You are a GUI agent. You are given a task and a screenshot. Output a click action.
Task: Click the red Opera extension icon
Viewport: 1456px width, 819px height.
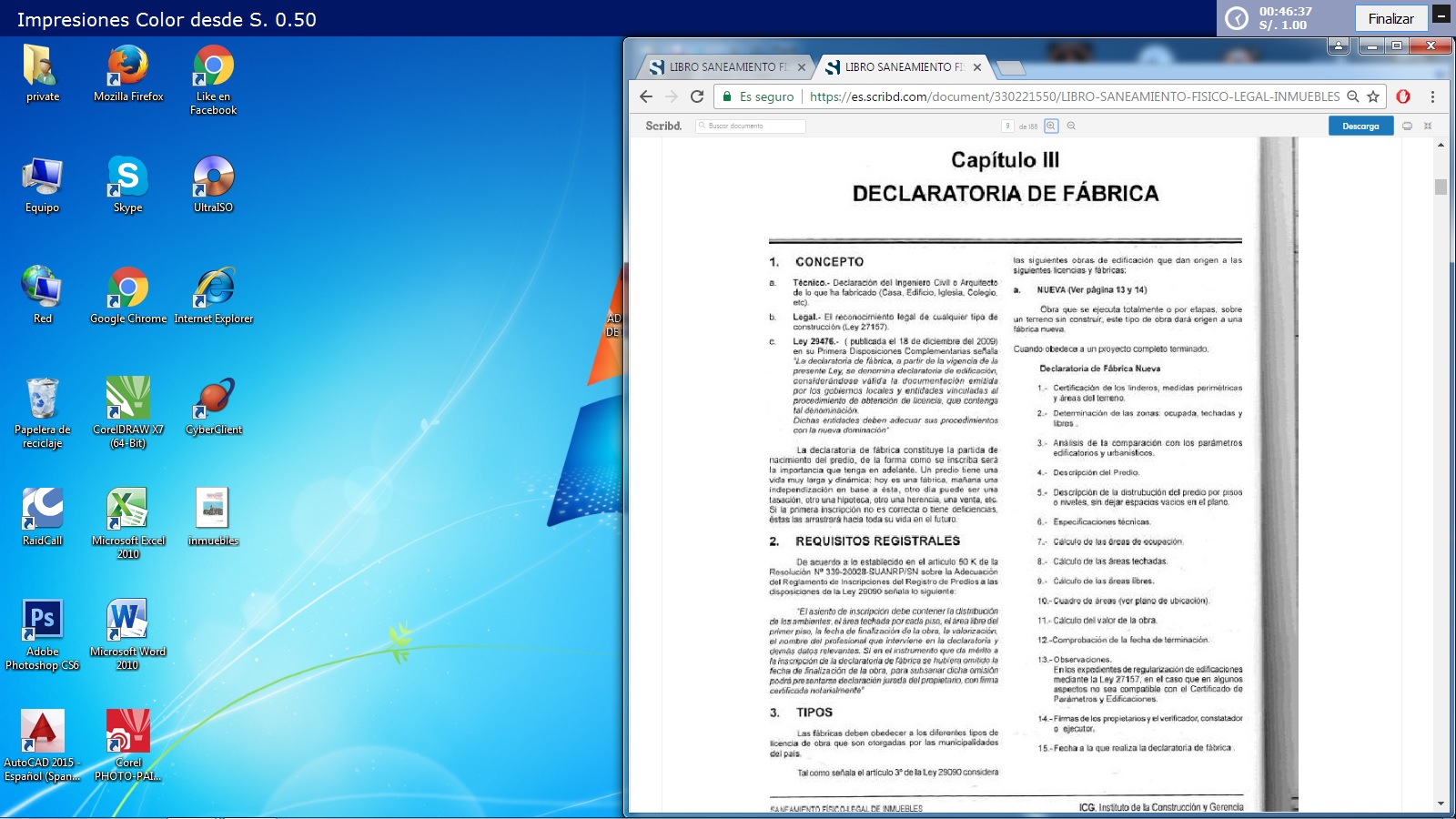point(1403,96)
